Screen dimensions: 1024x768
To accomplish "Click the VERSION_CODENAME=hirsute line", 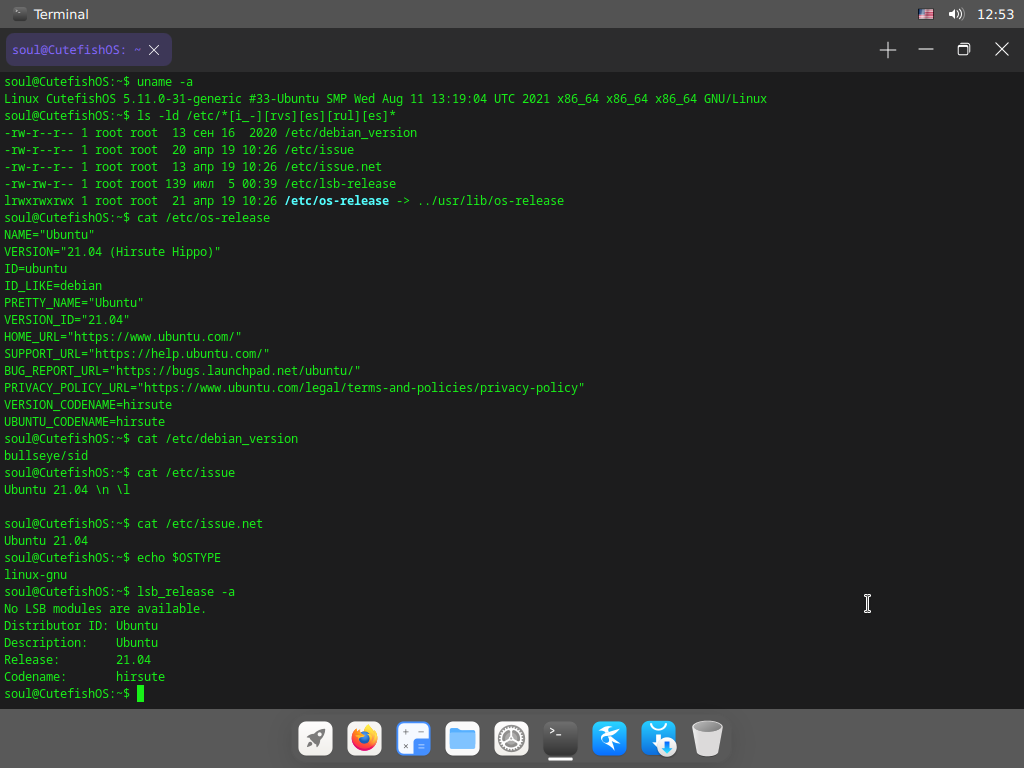I will tap(88, 404).
